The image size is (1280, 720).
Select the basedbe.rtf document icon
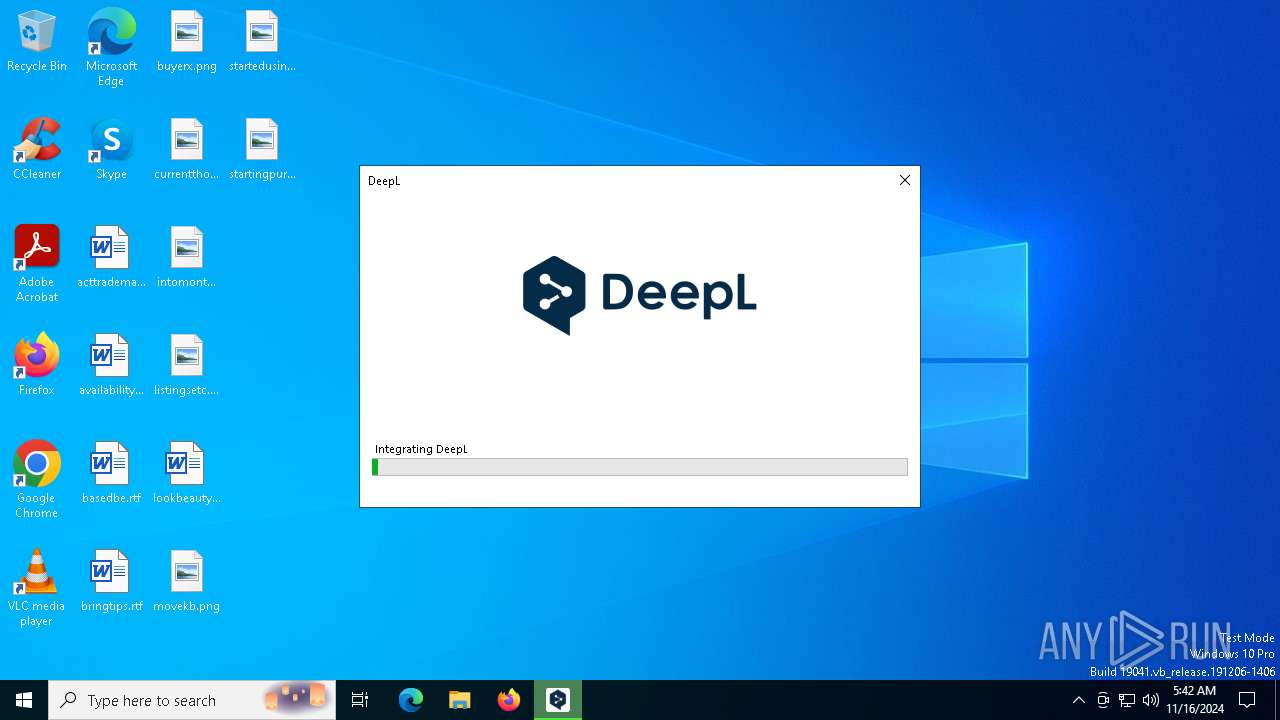point(111,474)
